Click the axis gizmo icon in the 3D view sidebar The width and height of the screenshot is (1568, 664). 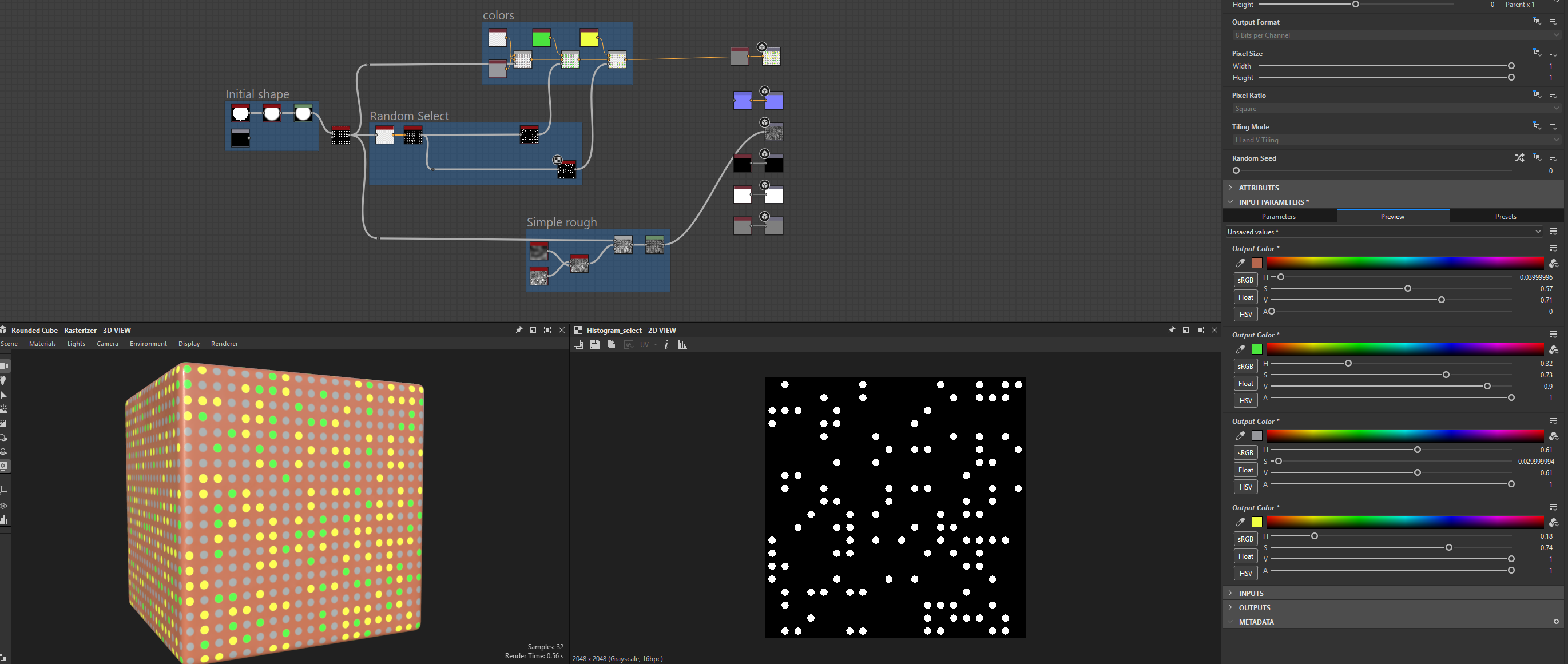click(x=3, y=490)
